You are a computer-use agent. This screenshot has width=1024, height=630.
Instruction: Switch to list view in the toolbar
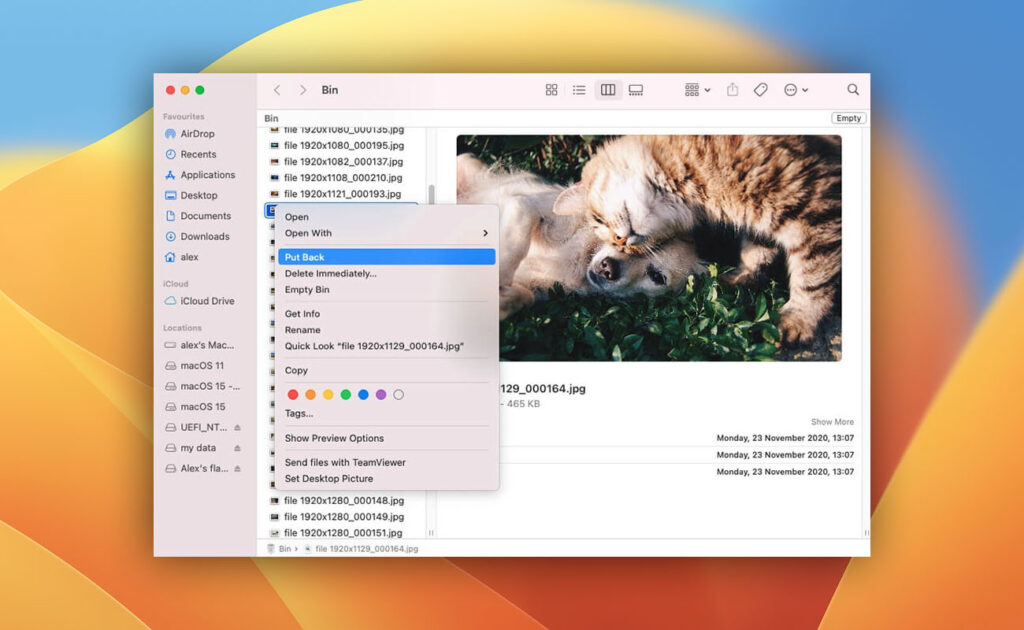click(x=579, y=89)
